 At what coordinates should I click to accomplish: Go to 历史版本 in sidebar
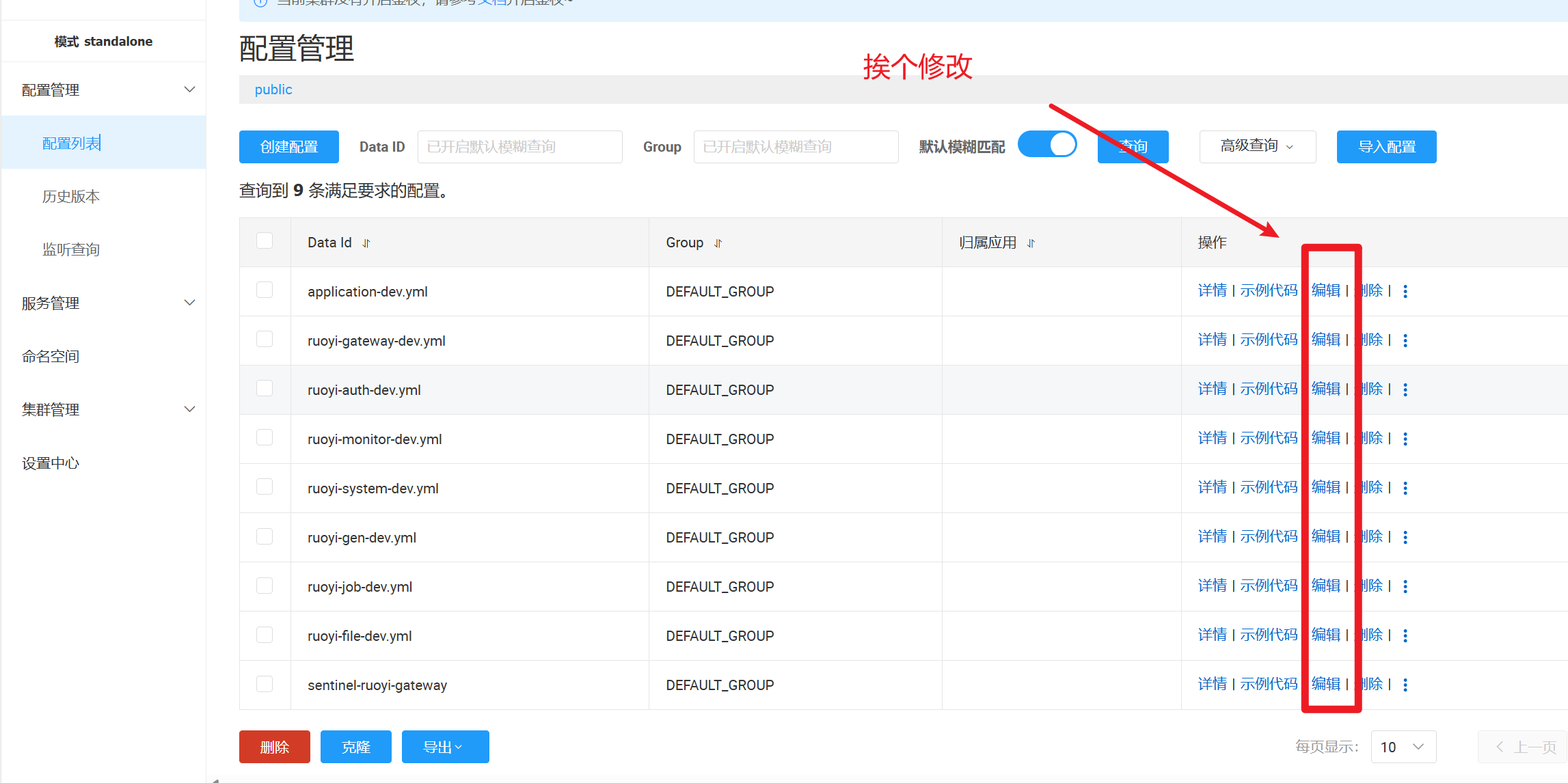point(71,197)
